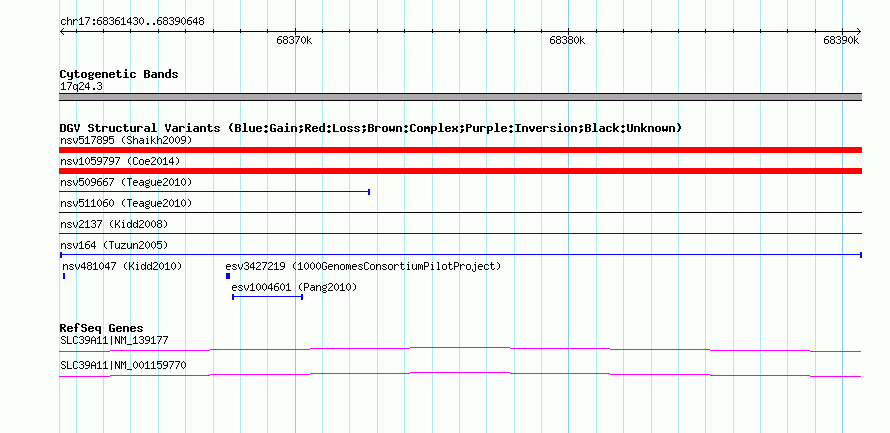Select the Cytogenetic Bands track title
The image size is (890, 433).
pyautogui.click(x=119, y=74)
